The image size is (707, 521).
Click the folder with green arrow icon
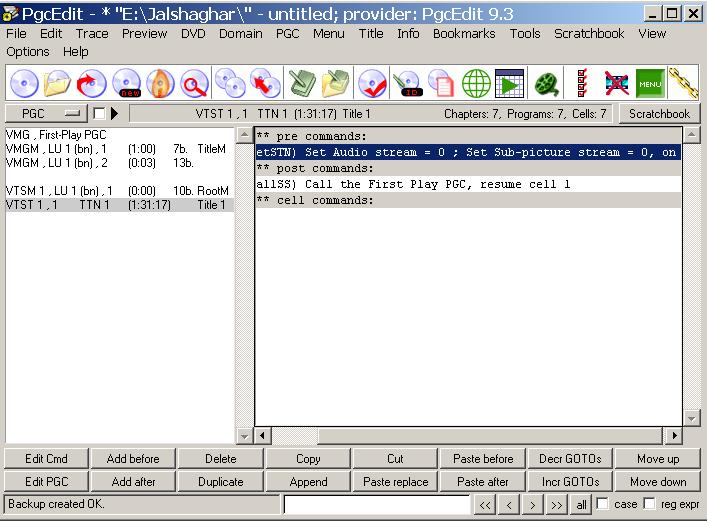[336, 83]
